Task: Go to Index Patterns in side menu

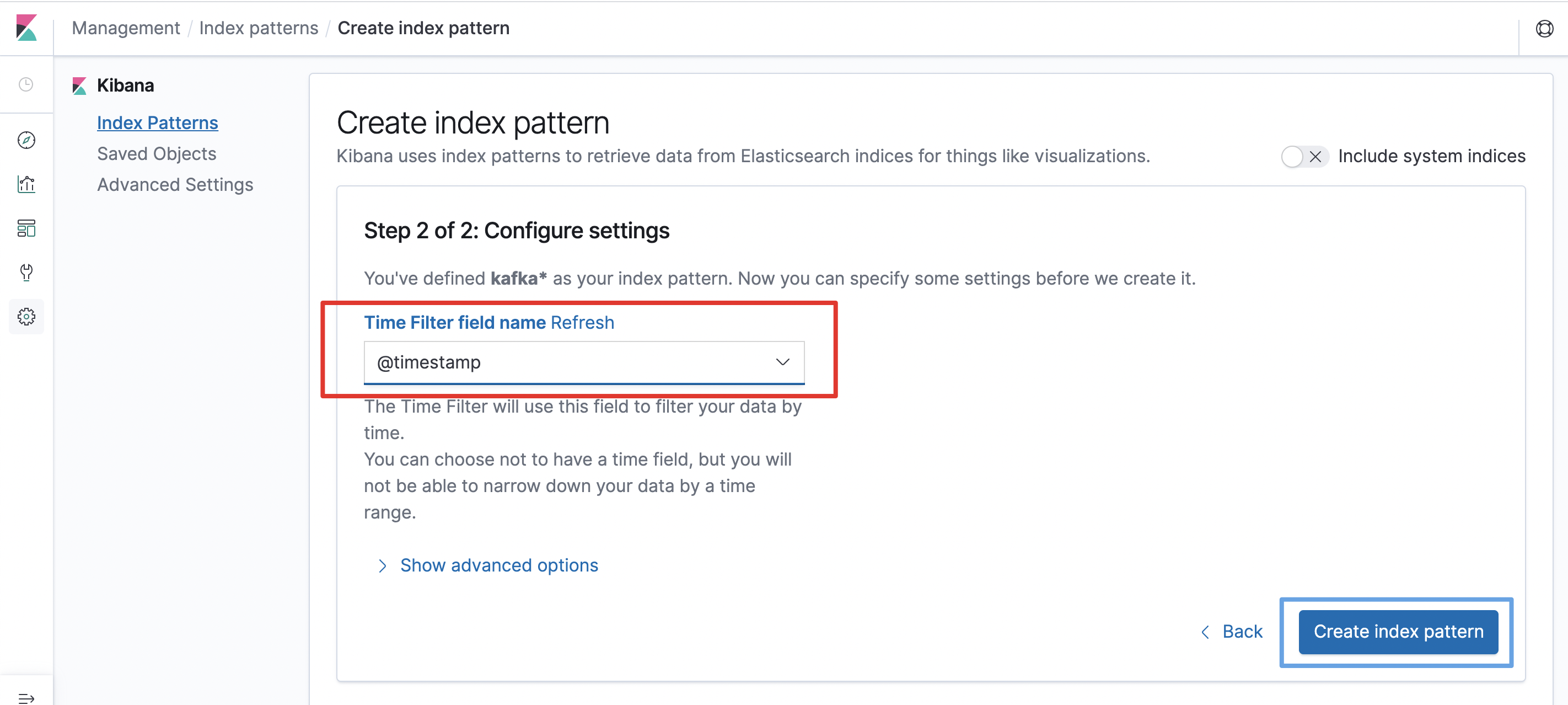Action: click(x=158, y=123)
